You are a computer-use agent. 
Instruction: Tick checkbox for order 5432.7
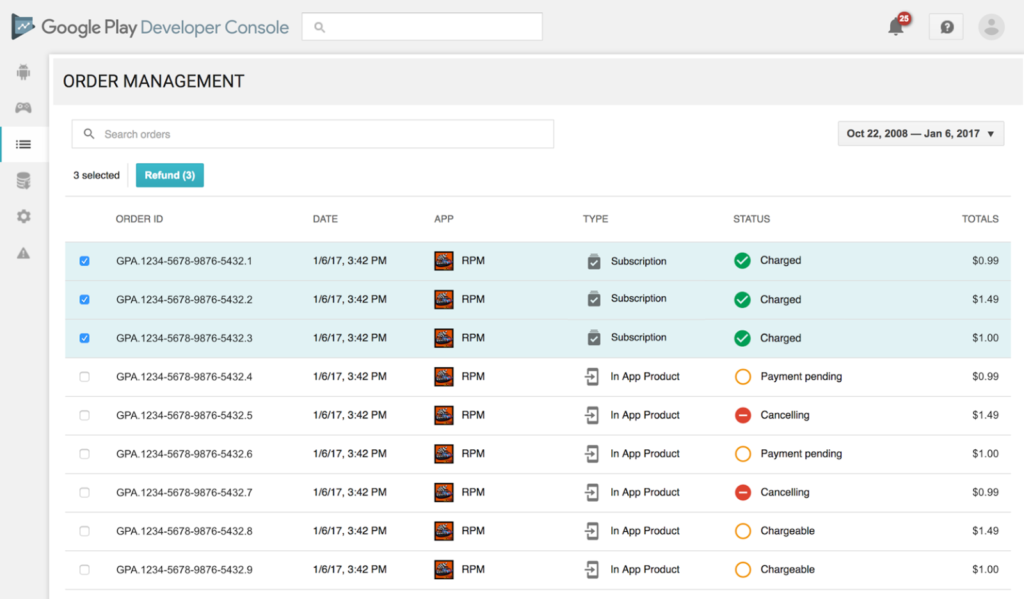(x=84, y=493)
